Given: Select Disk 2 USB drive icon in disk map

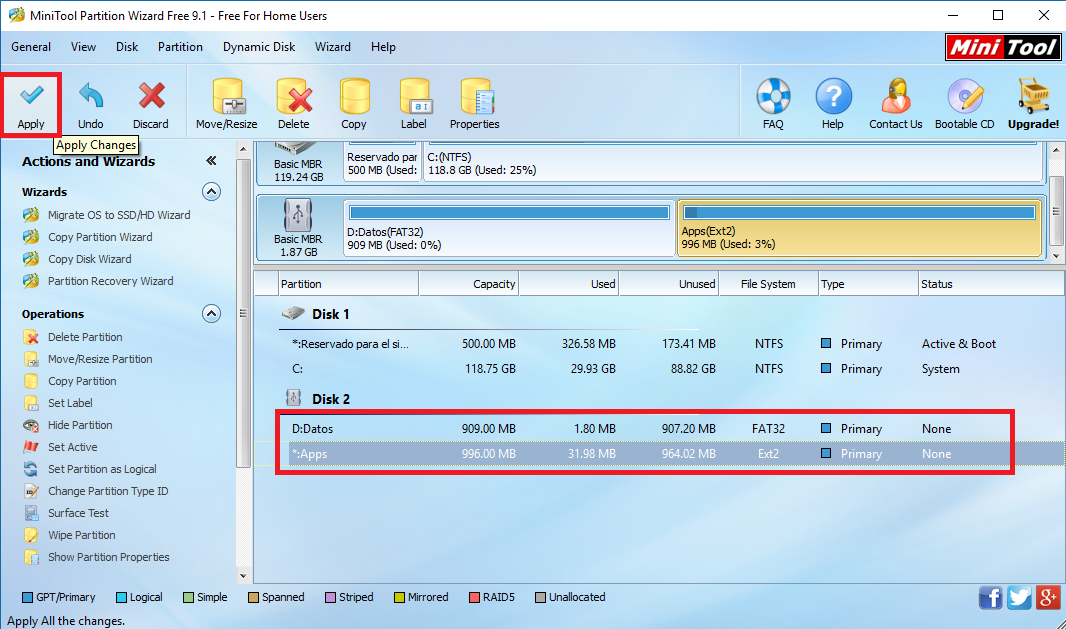Looking at the screenshot, I should tap(298, 216).
